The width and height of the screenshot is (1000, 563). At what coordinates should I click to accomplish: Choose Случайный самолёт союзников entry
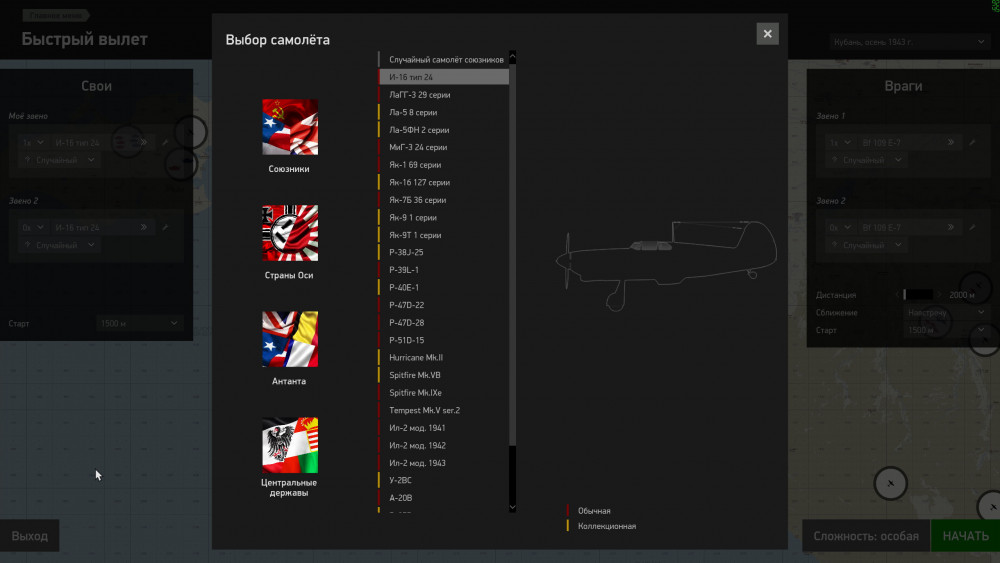tap(443, 59)
